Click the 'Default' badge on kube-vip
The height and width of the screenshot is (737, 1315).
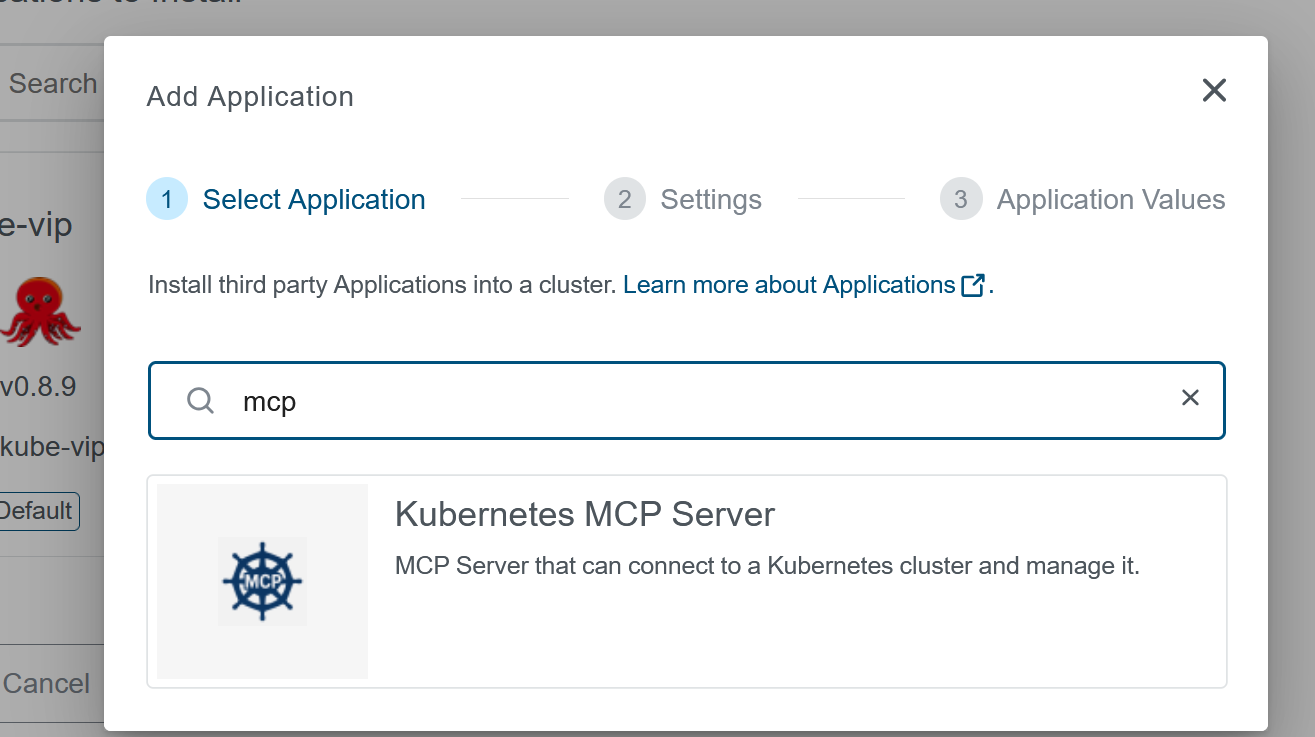click(37, 511)
